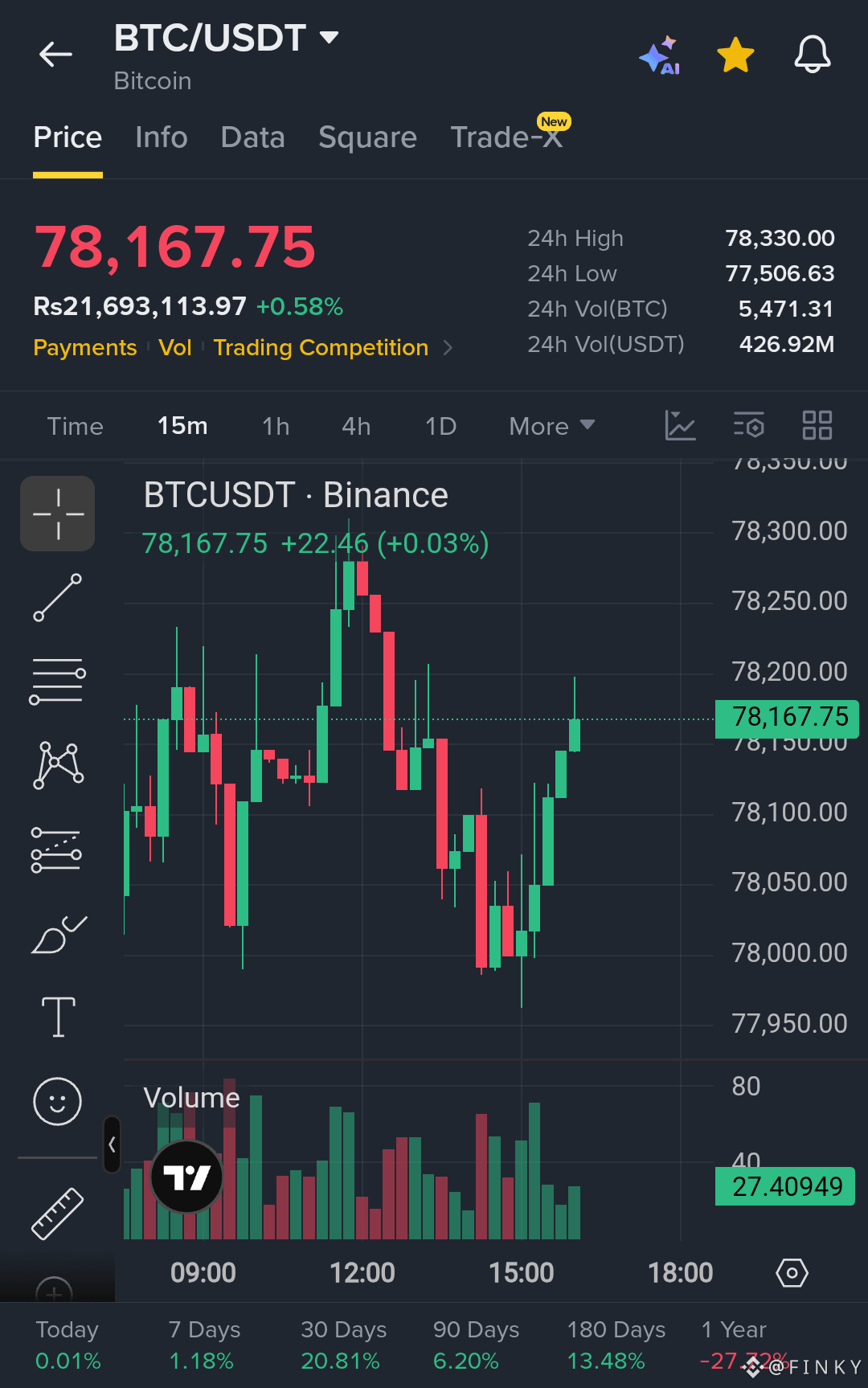This screenshot has height=1388, width=868.
Task: Switch to the Info tab
Action: pos(162,137)
